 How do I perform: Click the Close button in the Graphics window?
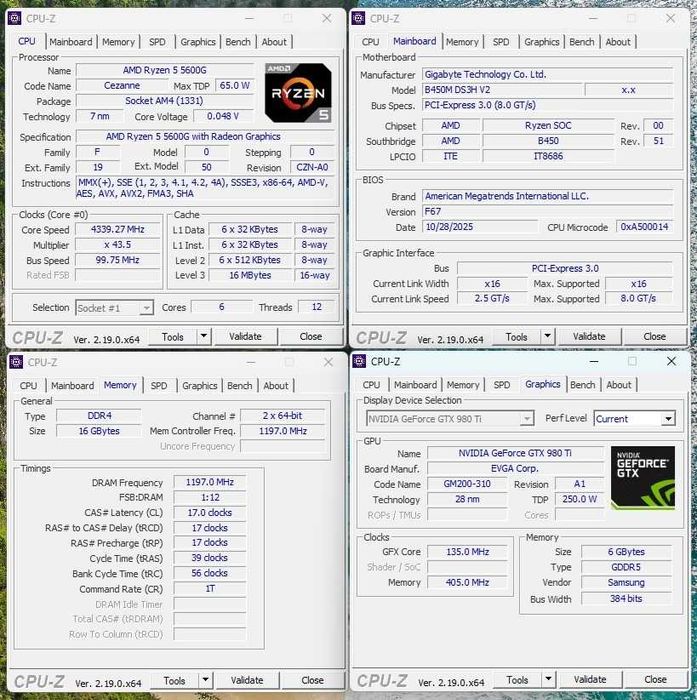coord(655,679)
